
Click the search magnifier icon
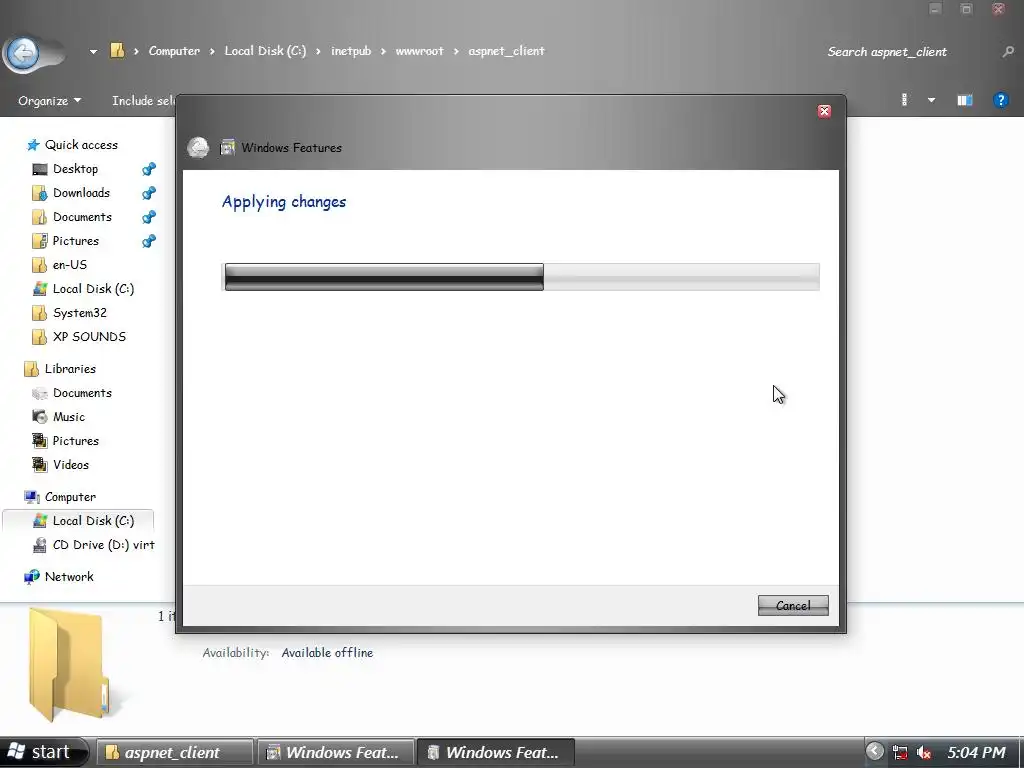click(x=1008, y=52)
